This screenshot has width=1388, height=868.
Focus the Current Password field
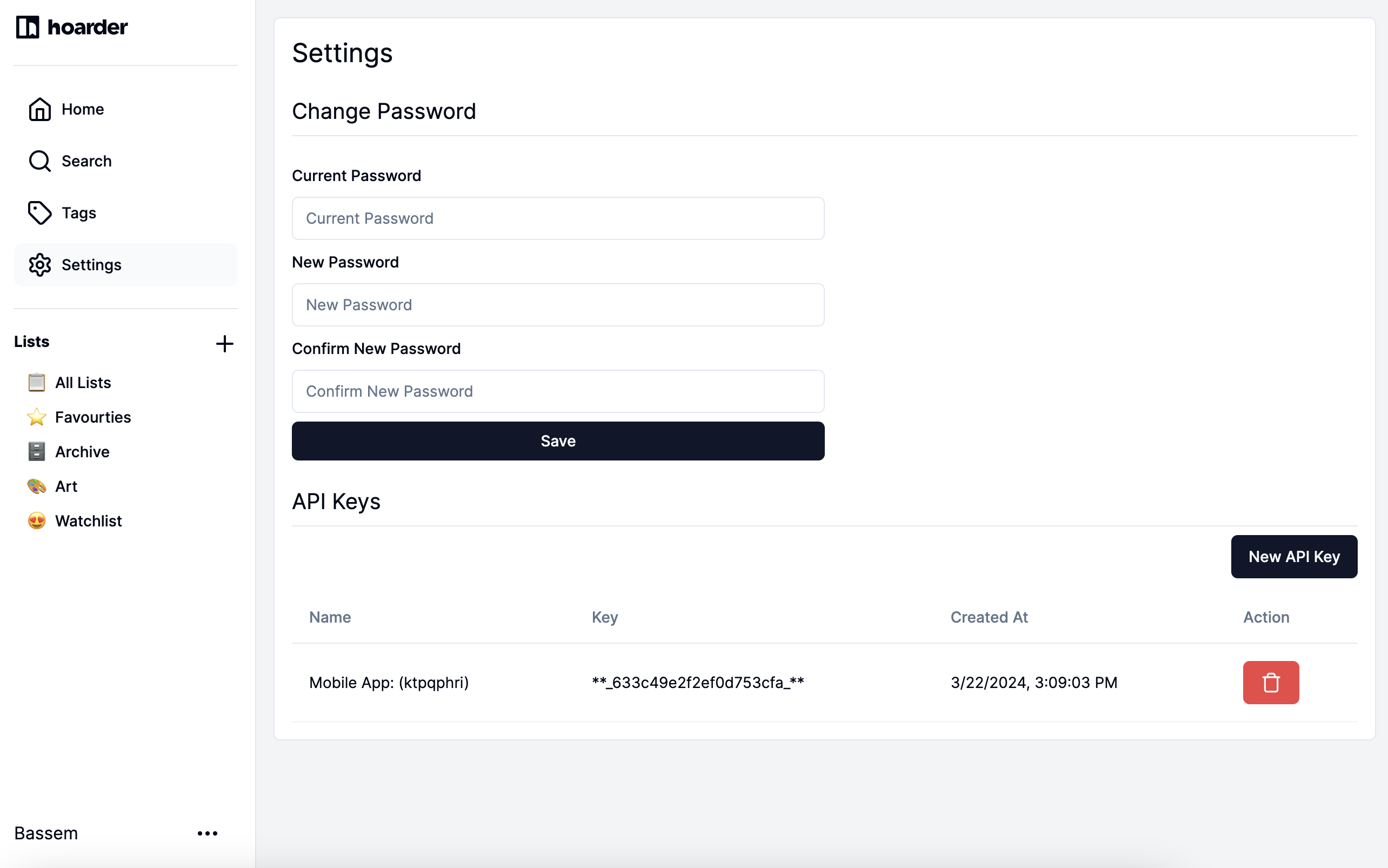click(x=557, y=218)
